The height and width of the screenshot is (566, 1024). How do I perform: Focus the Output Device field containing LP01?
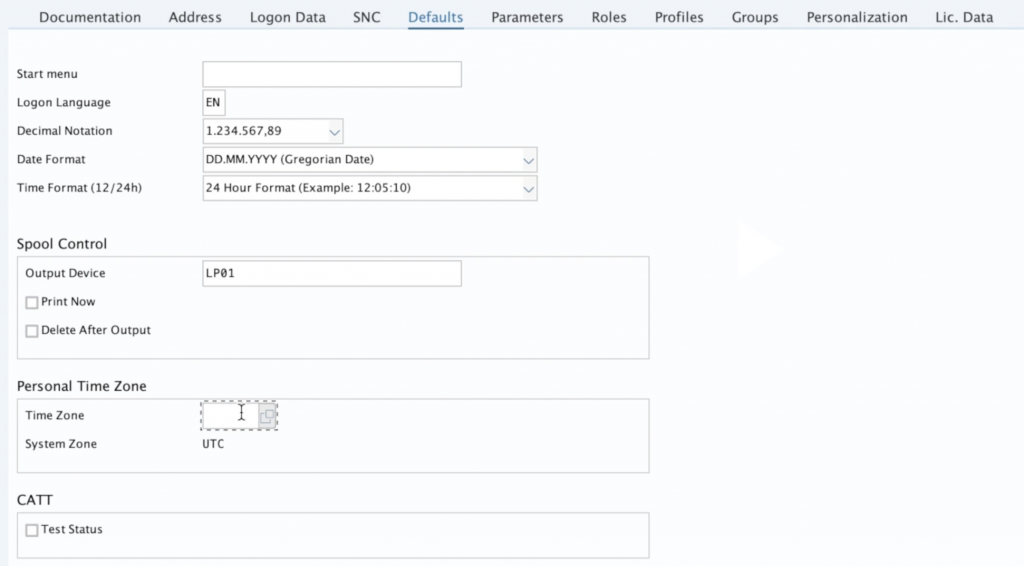[331, 274]
